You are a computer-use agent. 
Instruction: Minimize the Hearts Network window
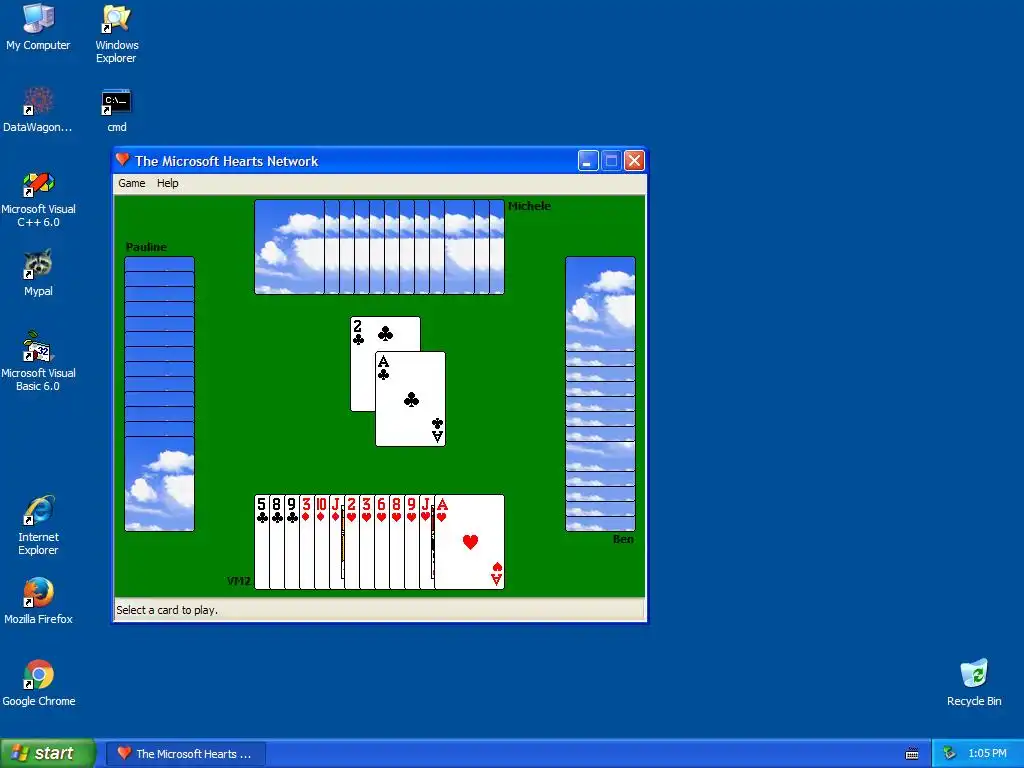(588, 161)
